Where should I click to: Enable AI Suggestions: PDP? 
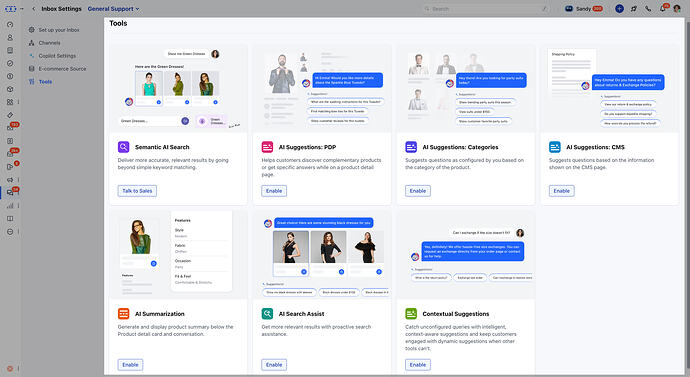[274, 191]
